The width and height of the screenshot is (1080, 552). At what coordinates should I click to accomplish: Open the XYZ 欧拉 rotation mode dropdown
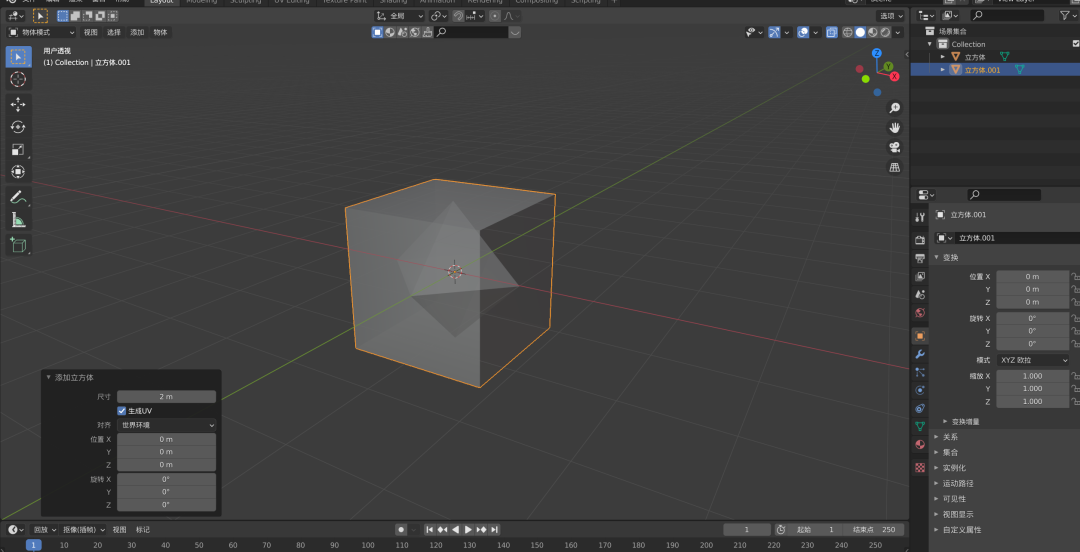pyautogui.click(x=1032, y=360)
